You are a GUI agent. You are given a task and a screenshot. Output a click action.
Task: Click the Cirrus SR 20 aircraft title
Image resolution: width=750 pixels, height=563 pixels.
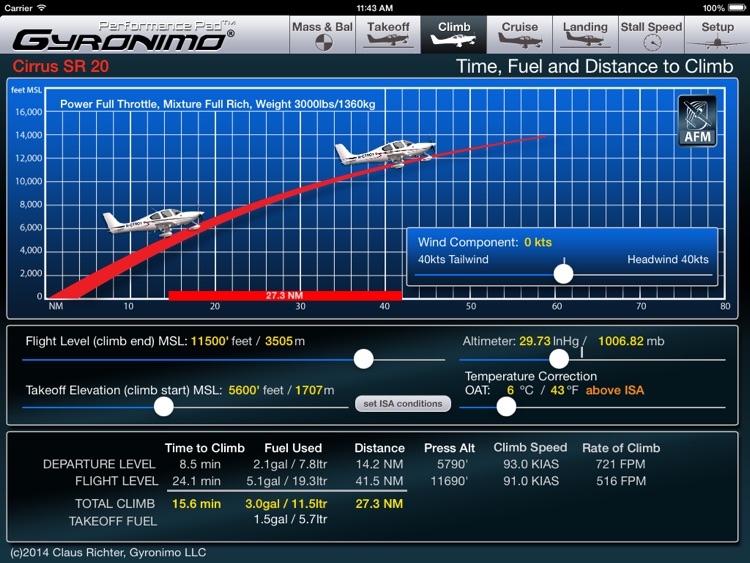pos(61,66)
